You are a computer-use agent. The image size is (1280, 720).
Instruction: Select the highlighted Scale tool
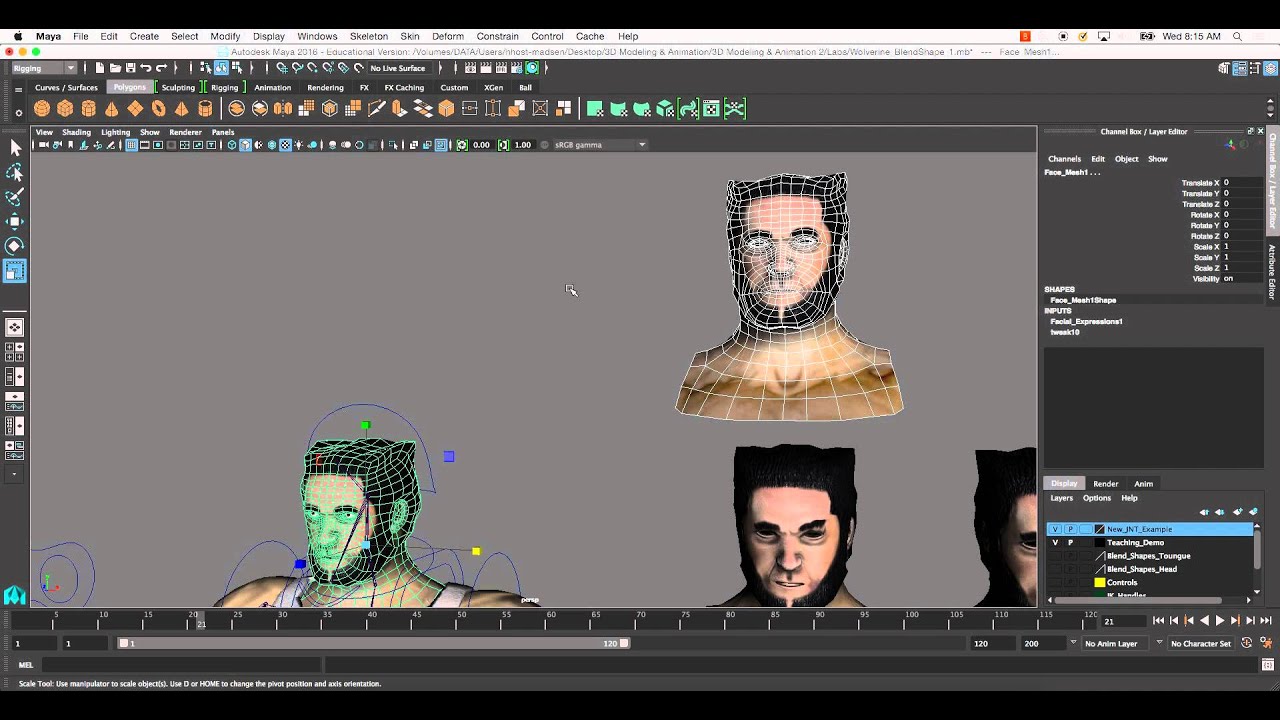(15, 271)
